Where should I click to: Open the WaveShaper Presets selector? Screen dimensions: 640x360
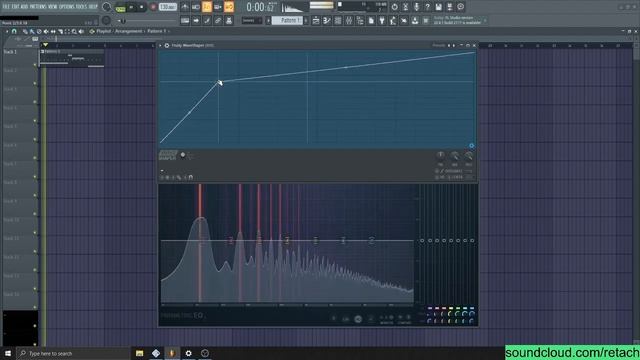pyautogui.click(x=439, y=45)
